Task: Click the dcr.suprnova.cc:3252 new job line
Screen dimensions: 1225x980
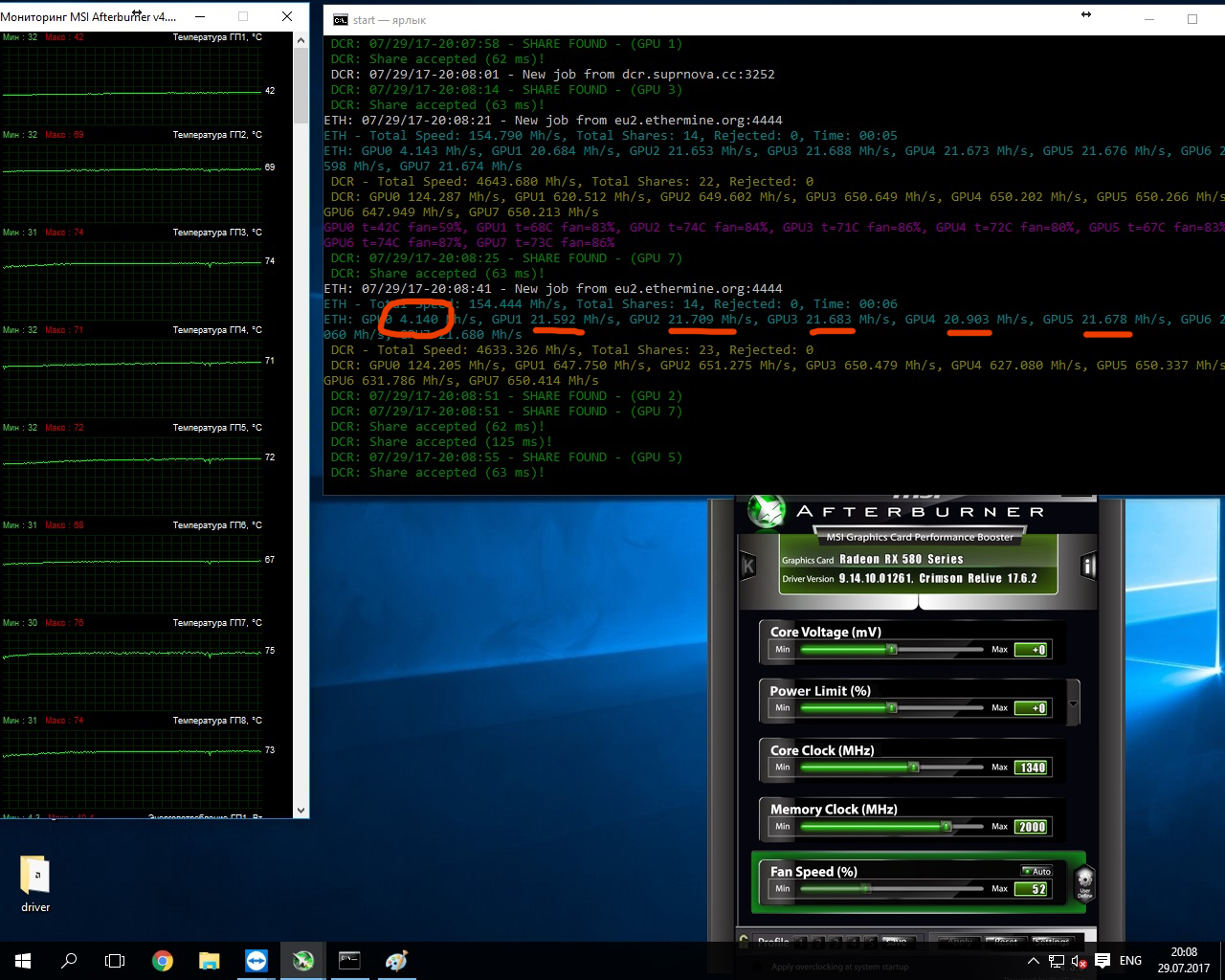Action: pos(553,75)
